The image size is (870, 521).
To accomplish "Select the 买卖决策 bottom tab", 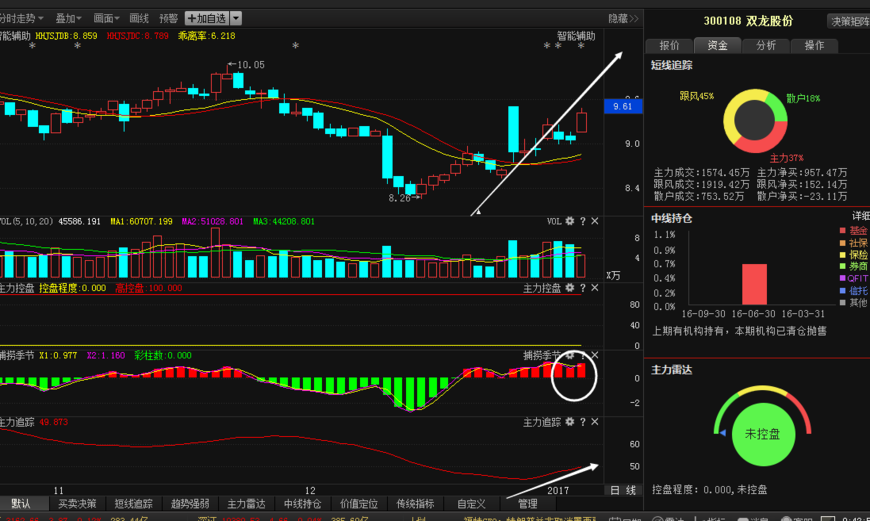I will click(x=77, y=504).
